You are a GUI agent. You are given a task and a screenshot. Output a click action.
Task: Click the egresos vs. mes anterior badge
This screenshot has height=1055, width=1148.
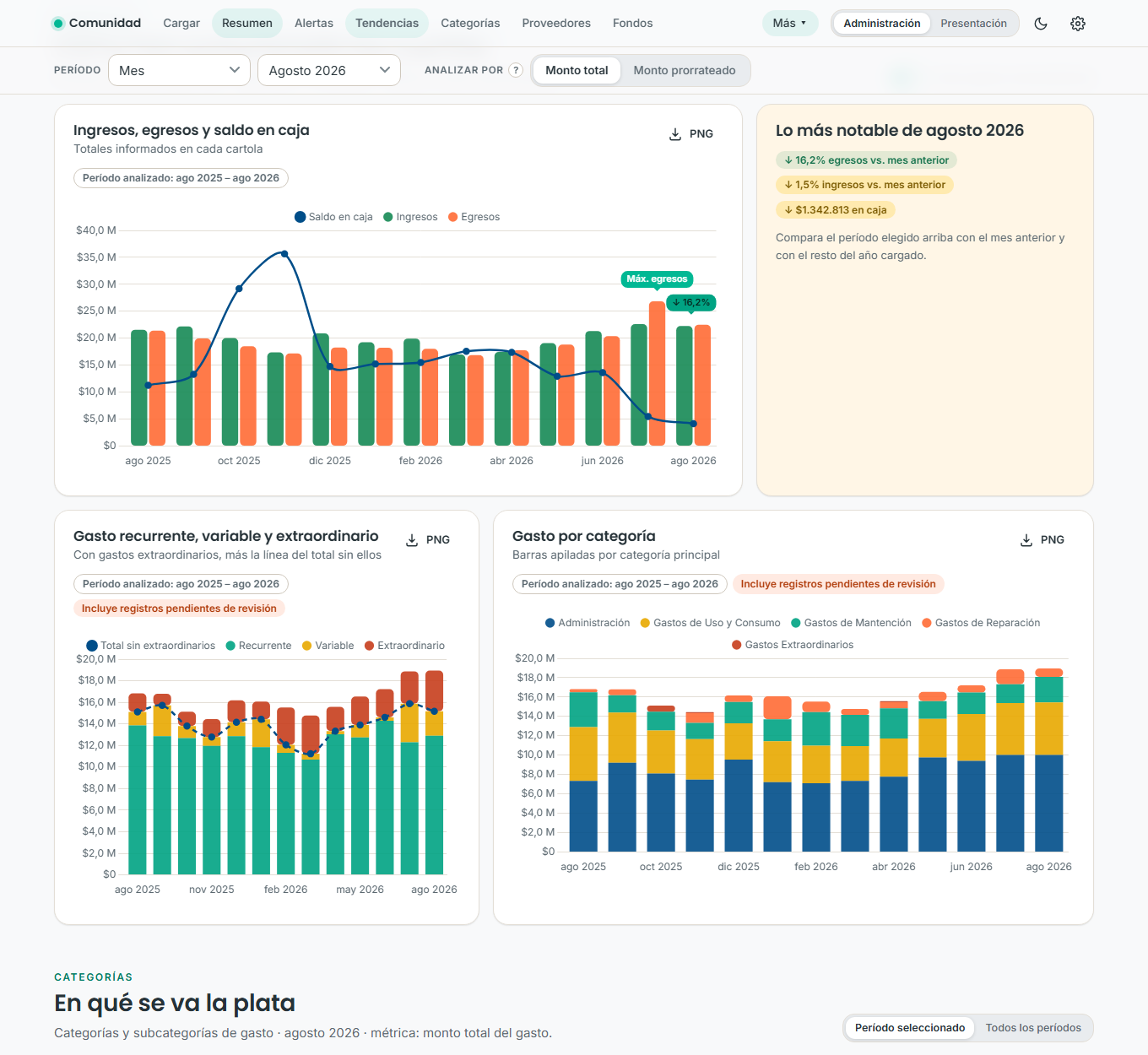click(x=866, y=160)
